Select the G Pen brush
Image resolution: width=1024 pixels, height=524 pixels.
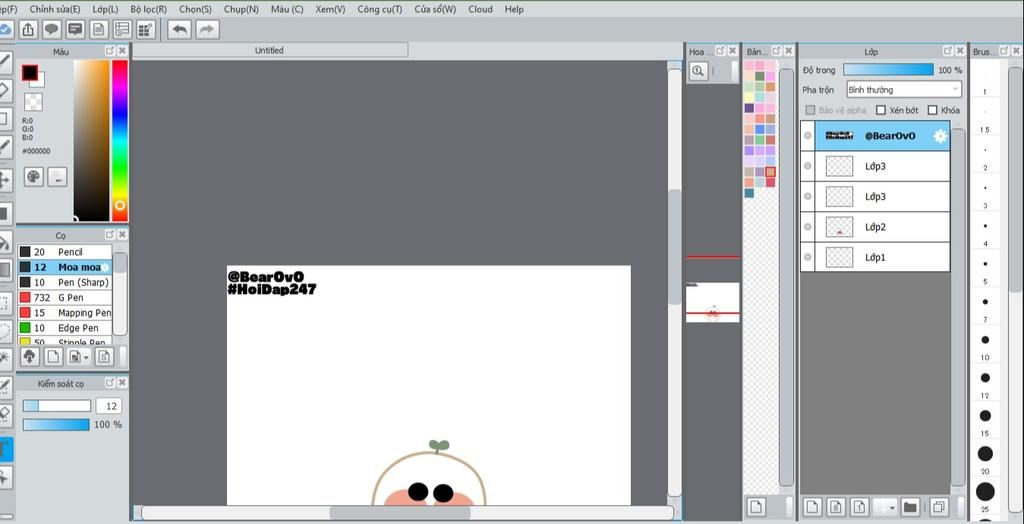click(65, 297)
